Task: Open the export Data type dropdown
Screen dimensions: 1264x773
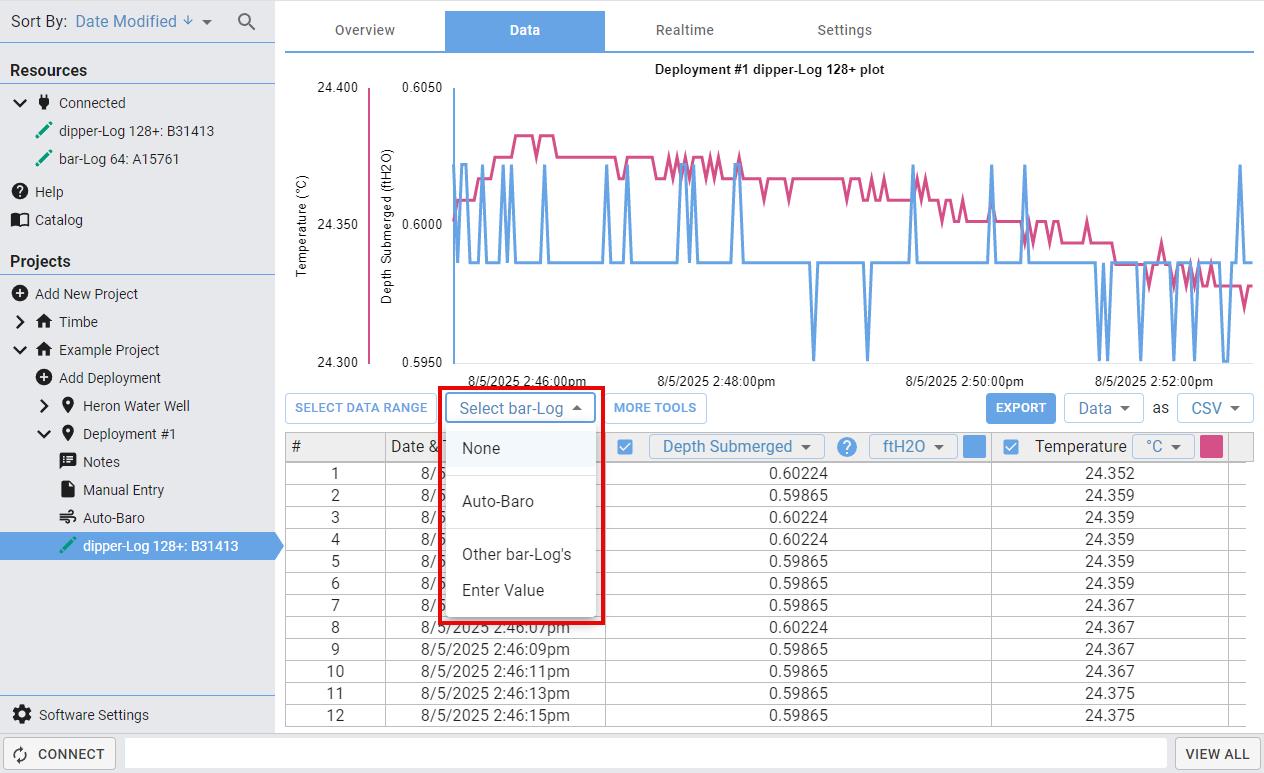Action: (1104, 408)
